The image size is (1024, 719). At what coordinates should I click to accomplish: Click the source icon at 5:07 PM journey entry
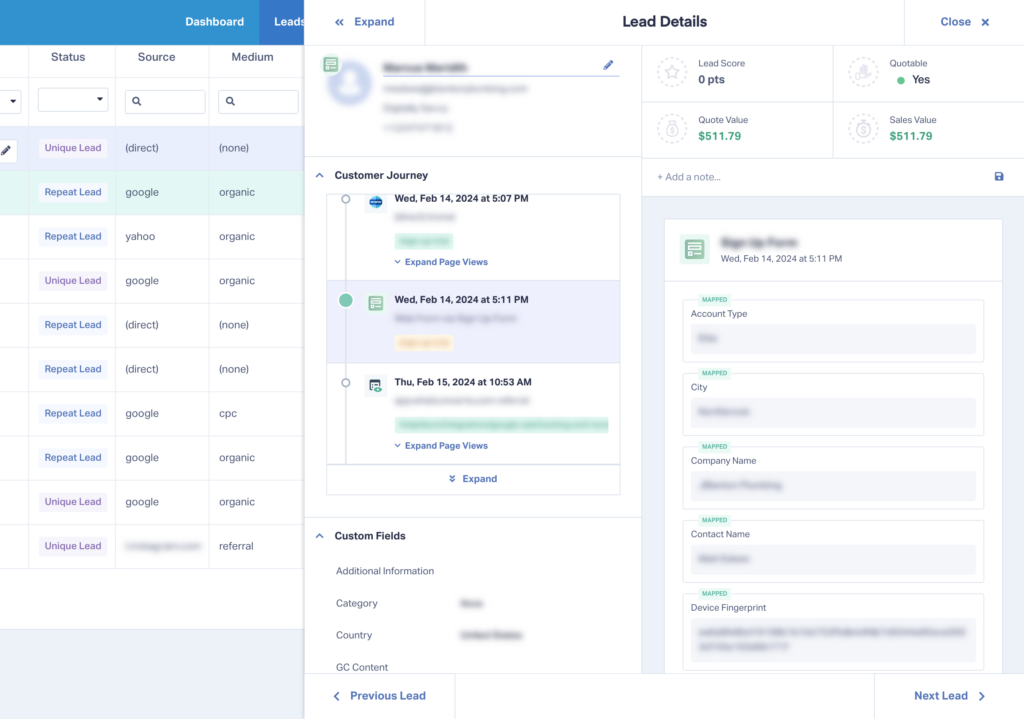376,202
